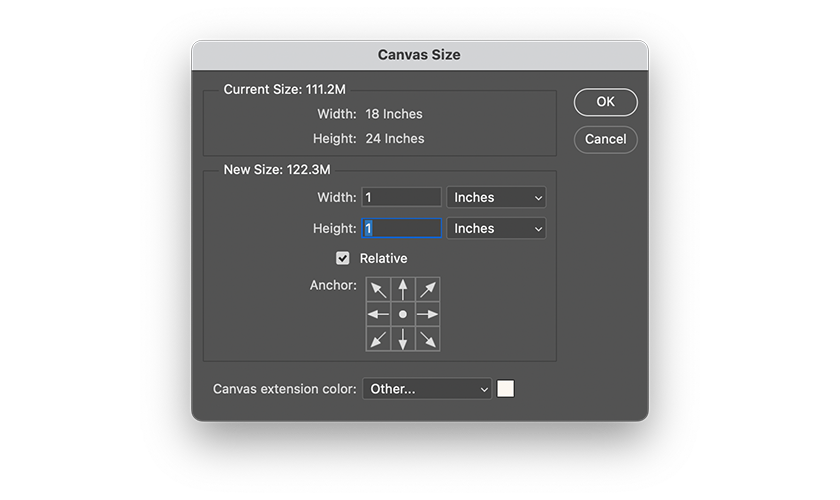Set anchor to bottom-left arrow

378,339
